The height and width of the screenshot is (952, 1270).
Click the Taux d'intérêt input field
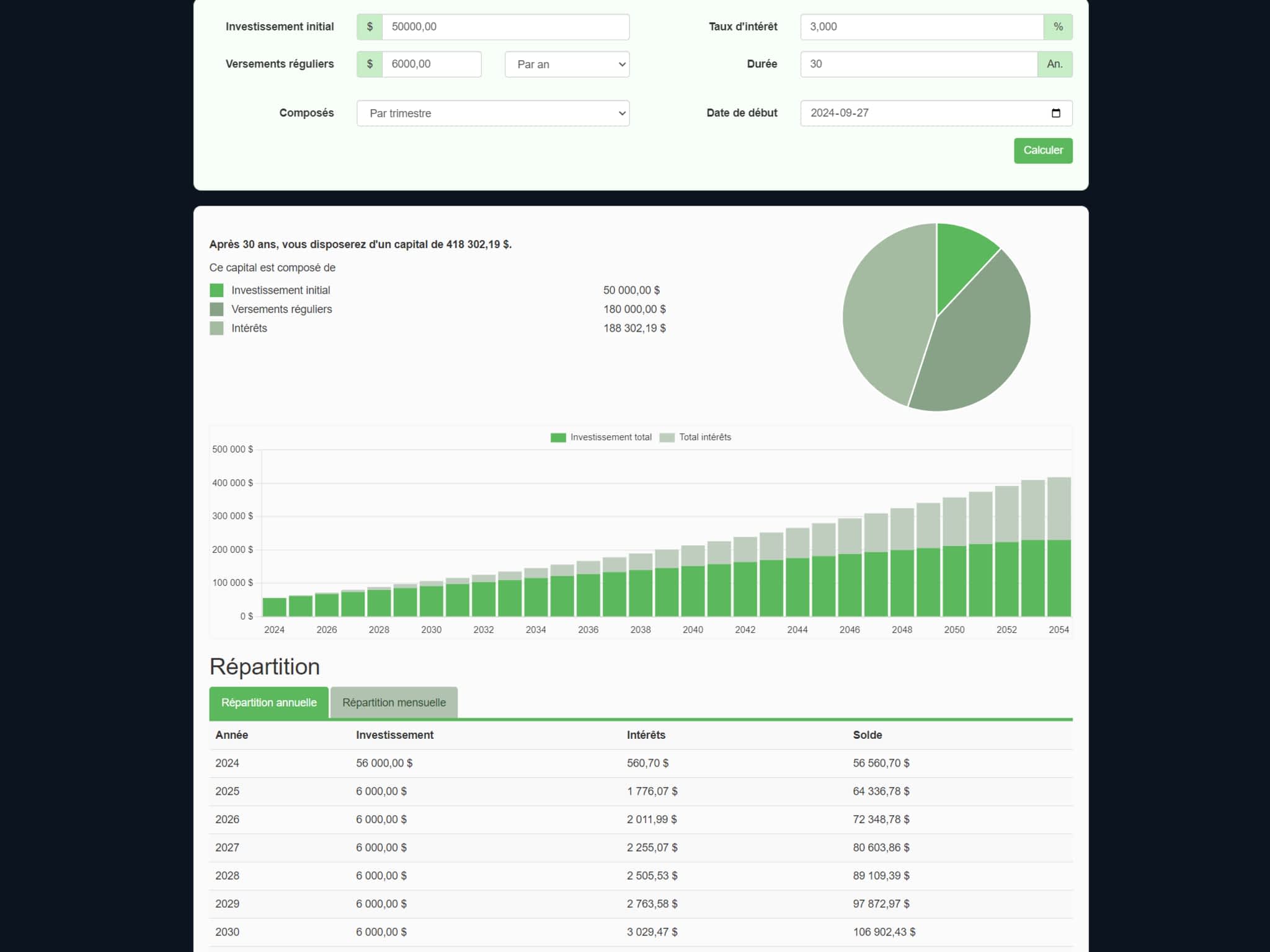(x=921, y=27)
